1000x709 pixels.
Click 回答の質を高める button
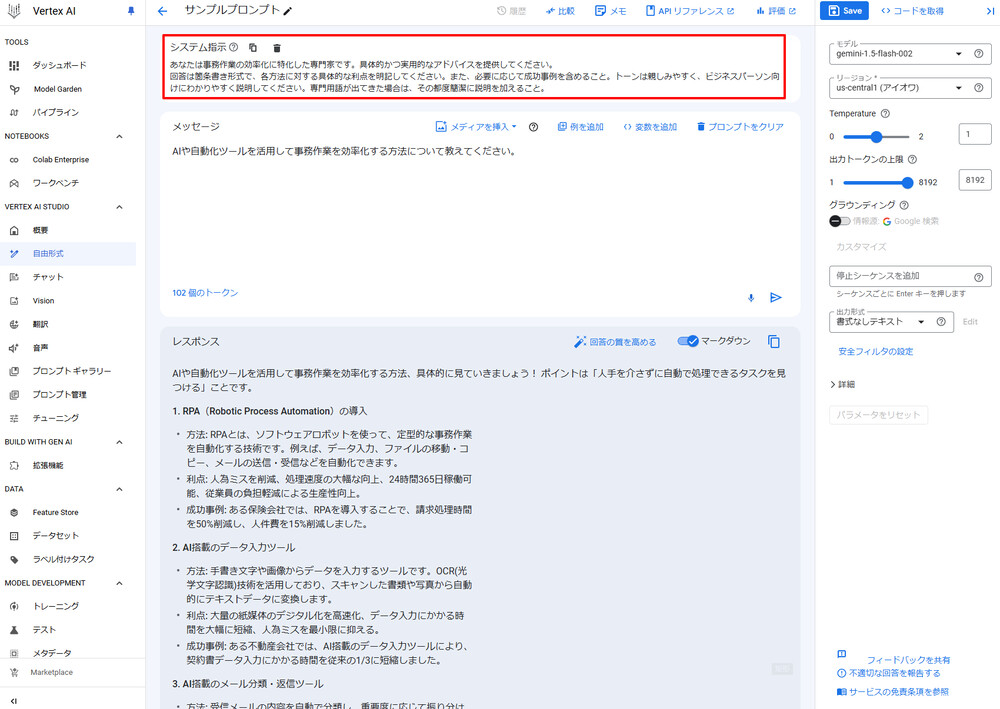[x=615, y=342]
